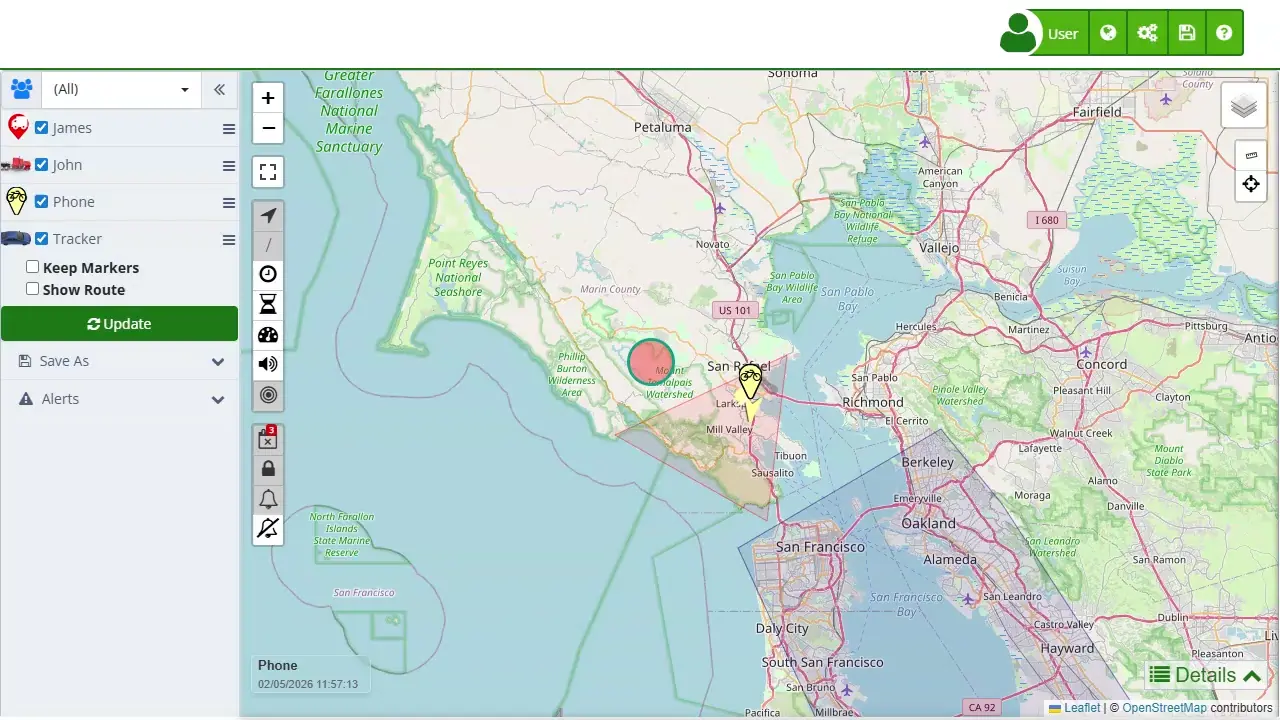Open the lock tool in the sidebar
The image size is (1280, 720).
coord(268,468)
